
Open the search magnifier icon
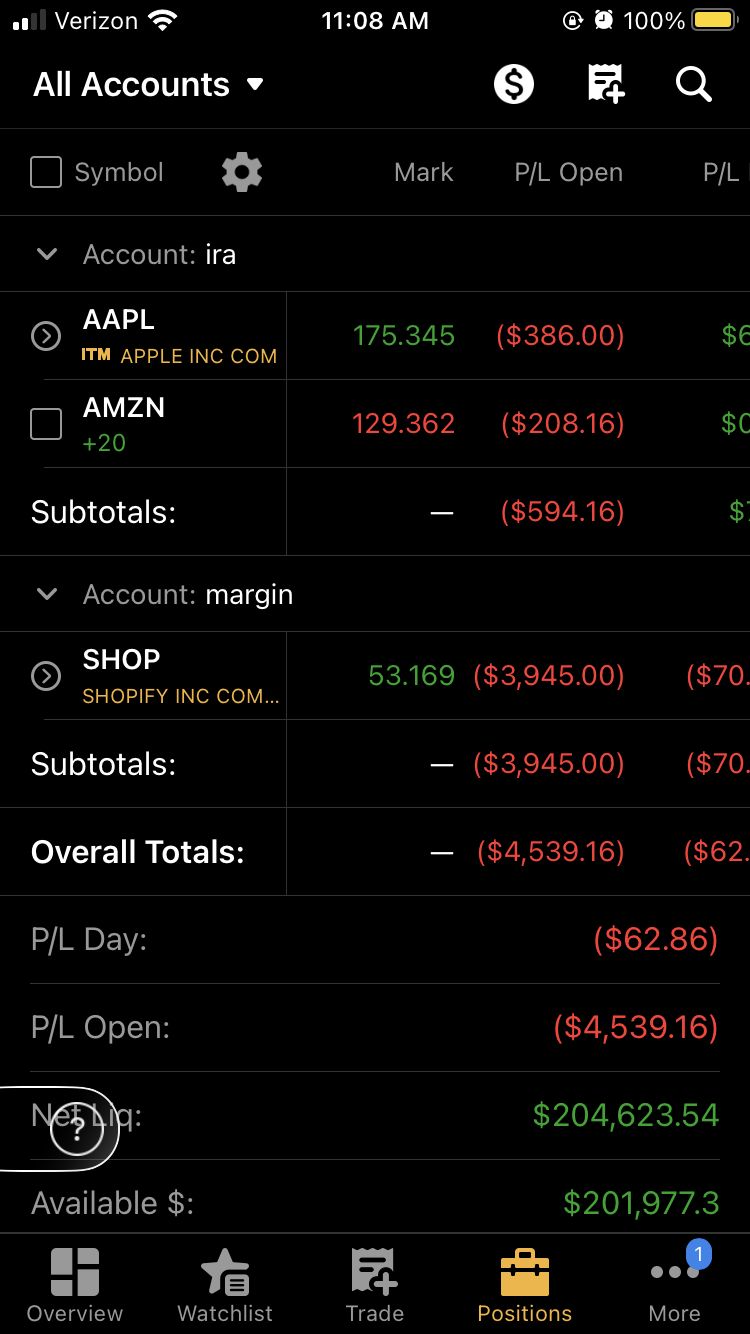(693, 85)
